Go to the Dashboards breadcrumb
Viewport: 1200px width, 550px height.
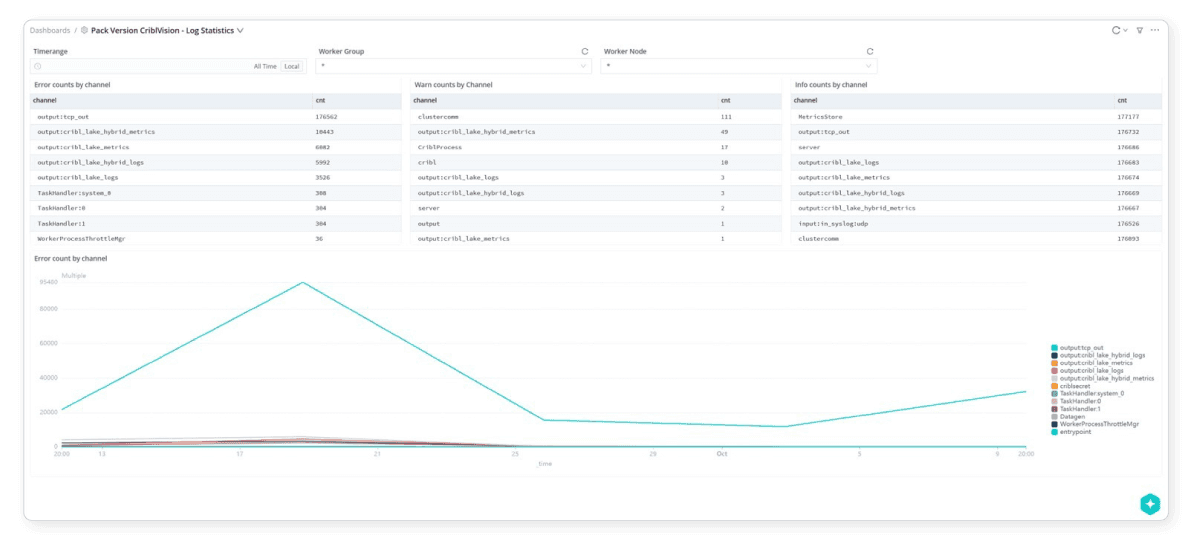click(x=50, y=31)
